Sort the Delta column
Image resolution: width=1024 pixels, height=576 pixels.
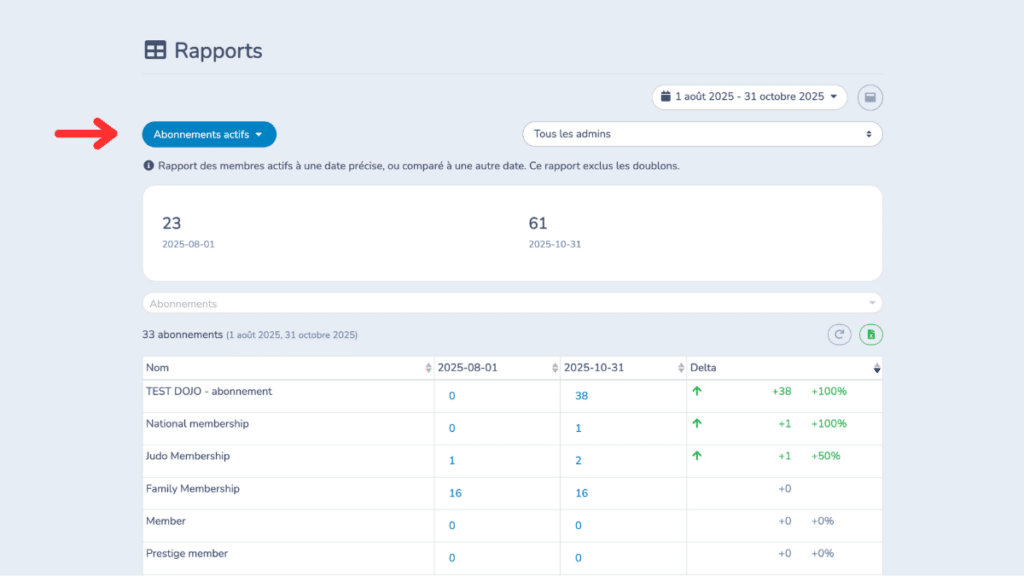click(877, 367)
